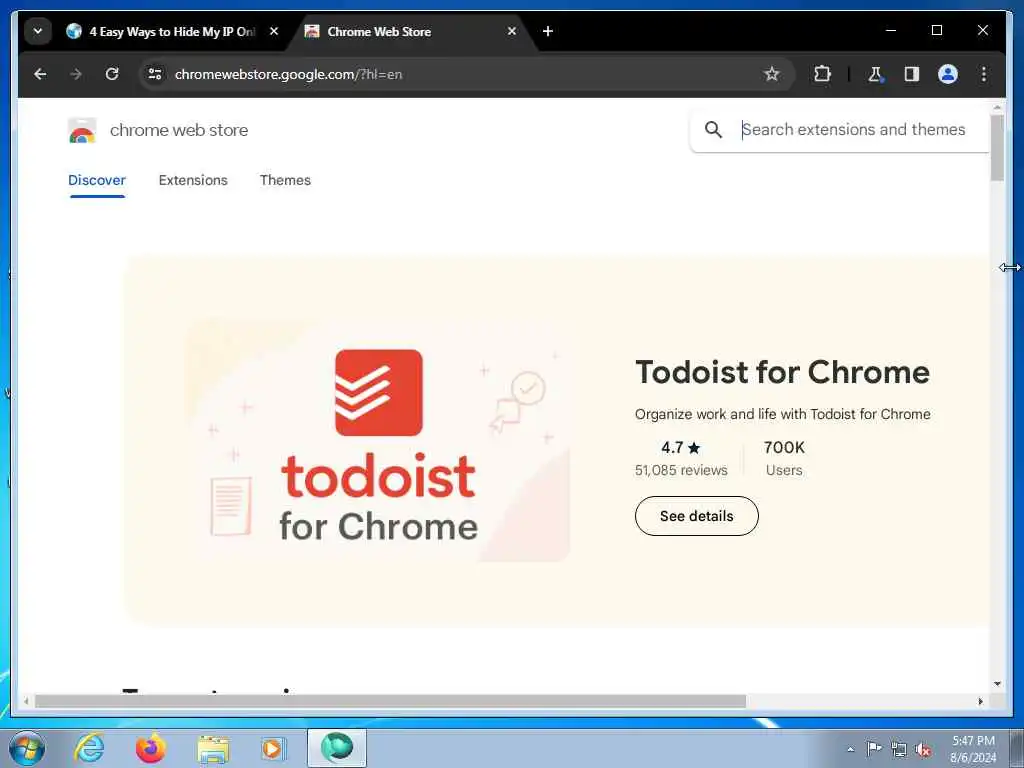The image size is (1024, 768).
Task: Open the Extensions tab
Action: point(193,180)
